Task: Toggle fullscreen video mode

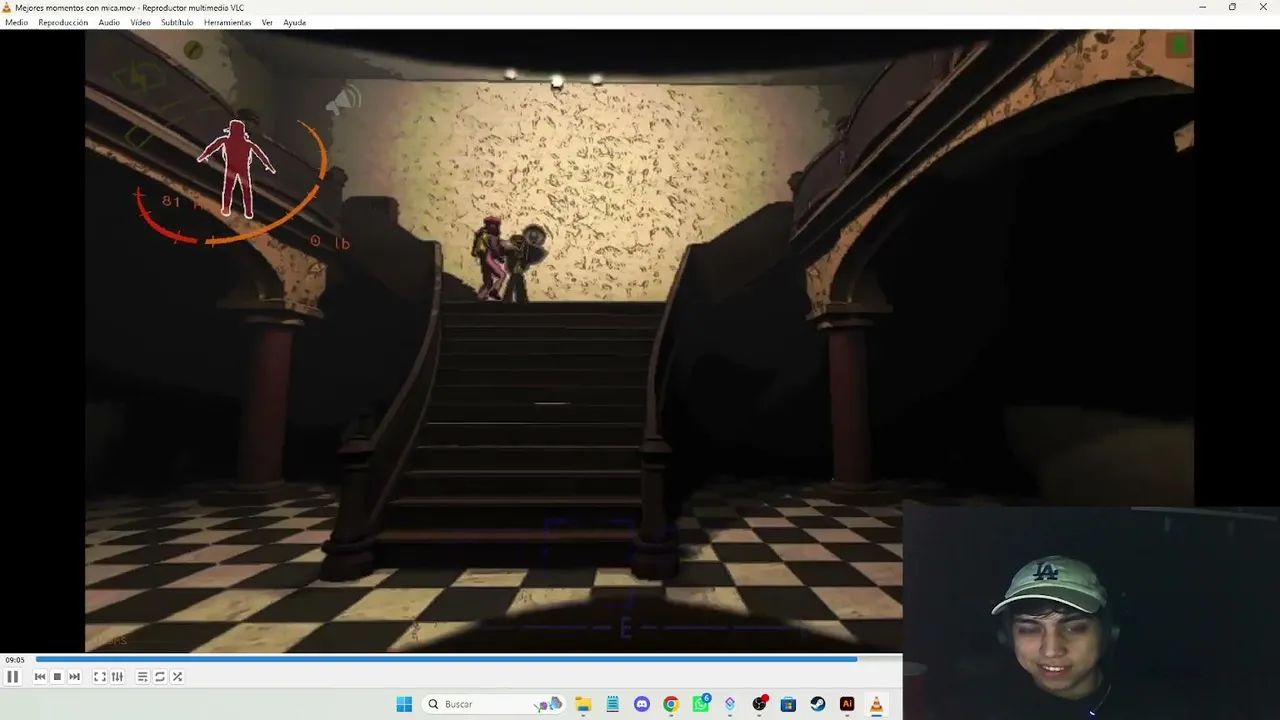Action: tap(100, 677)
